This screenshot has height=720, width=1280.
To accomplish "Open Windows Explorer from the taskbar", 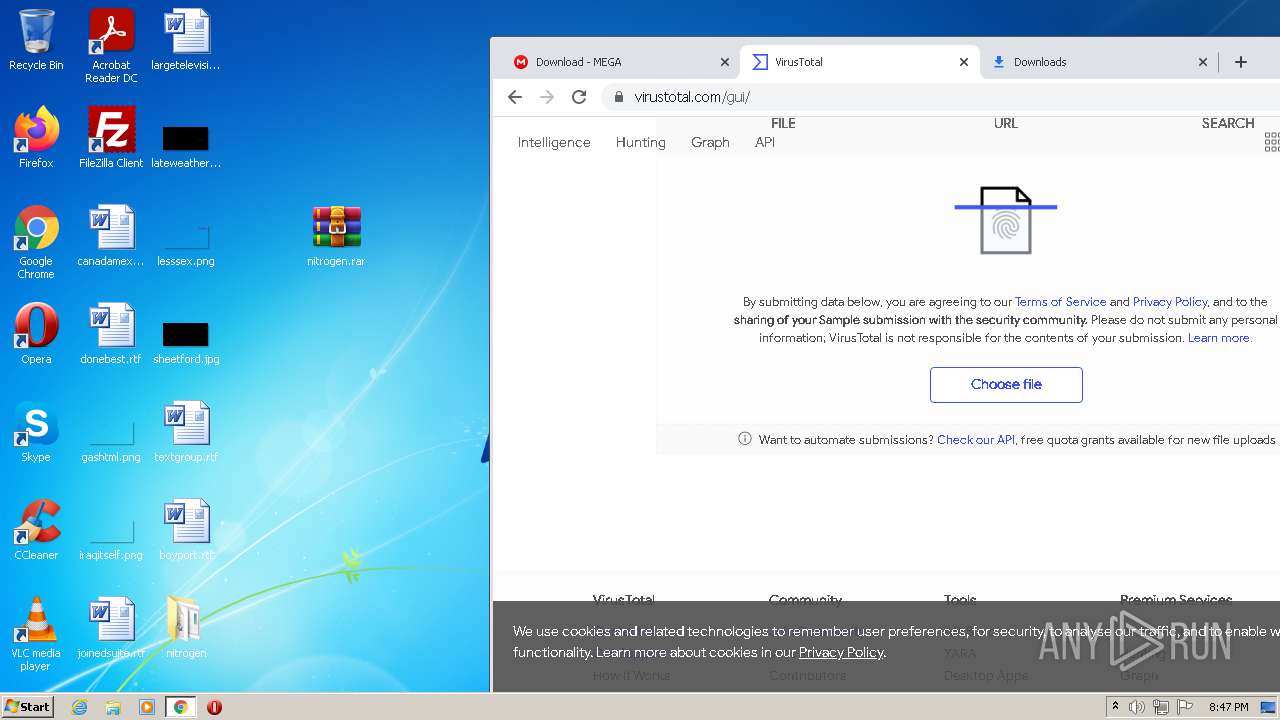I will 113,707.
